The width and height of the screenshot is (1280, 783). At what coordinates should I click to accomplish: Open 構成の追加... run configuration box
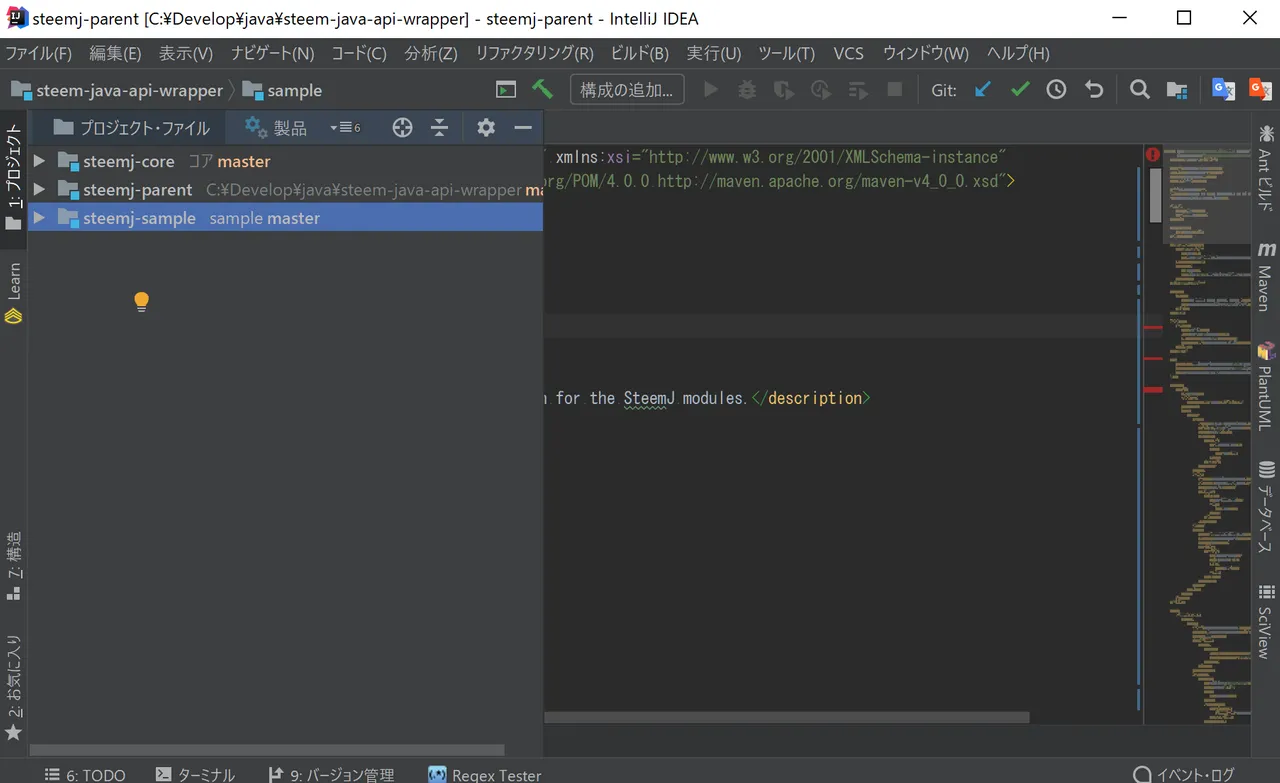[x=627, y=89]
